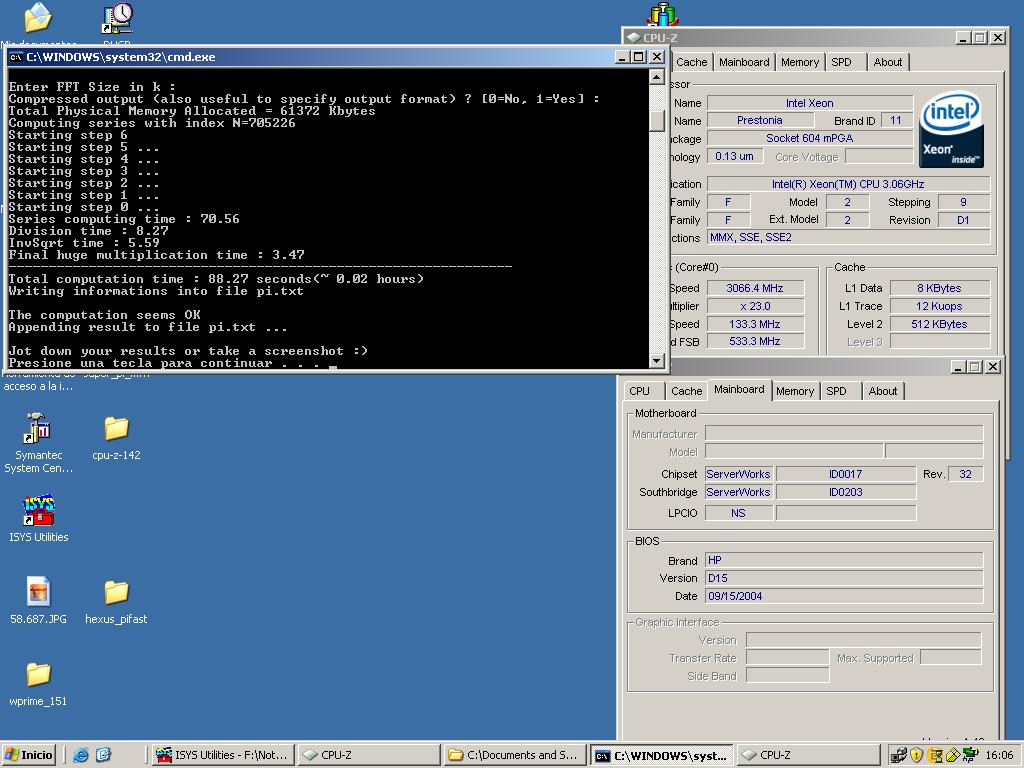The height and width of the screenshot is (768, 1024).
Task: Click the desktop icon above the CPU-Z window
Action: click(x=663, y=14)
